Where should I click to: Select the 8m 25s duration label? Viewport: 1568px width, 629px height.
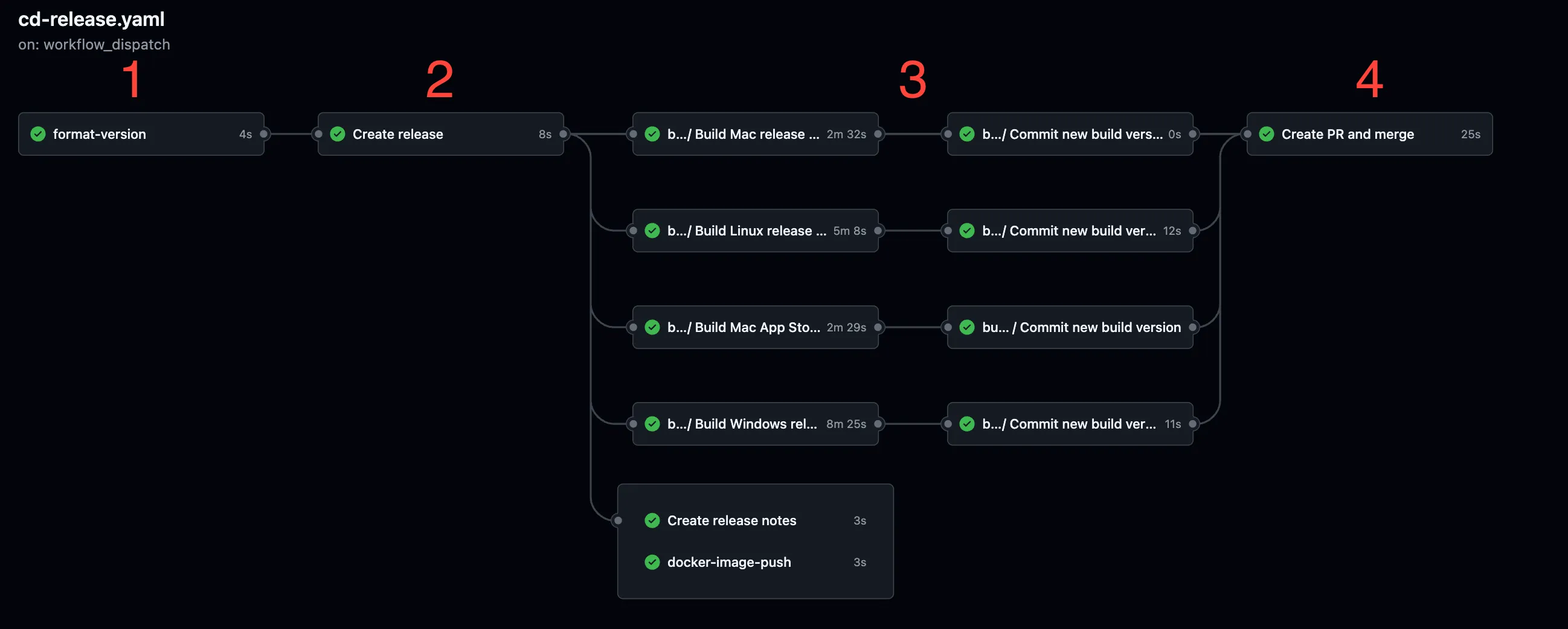[x=846, y=423]
